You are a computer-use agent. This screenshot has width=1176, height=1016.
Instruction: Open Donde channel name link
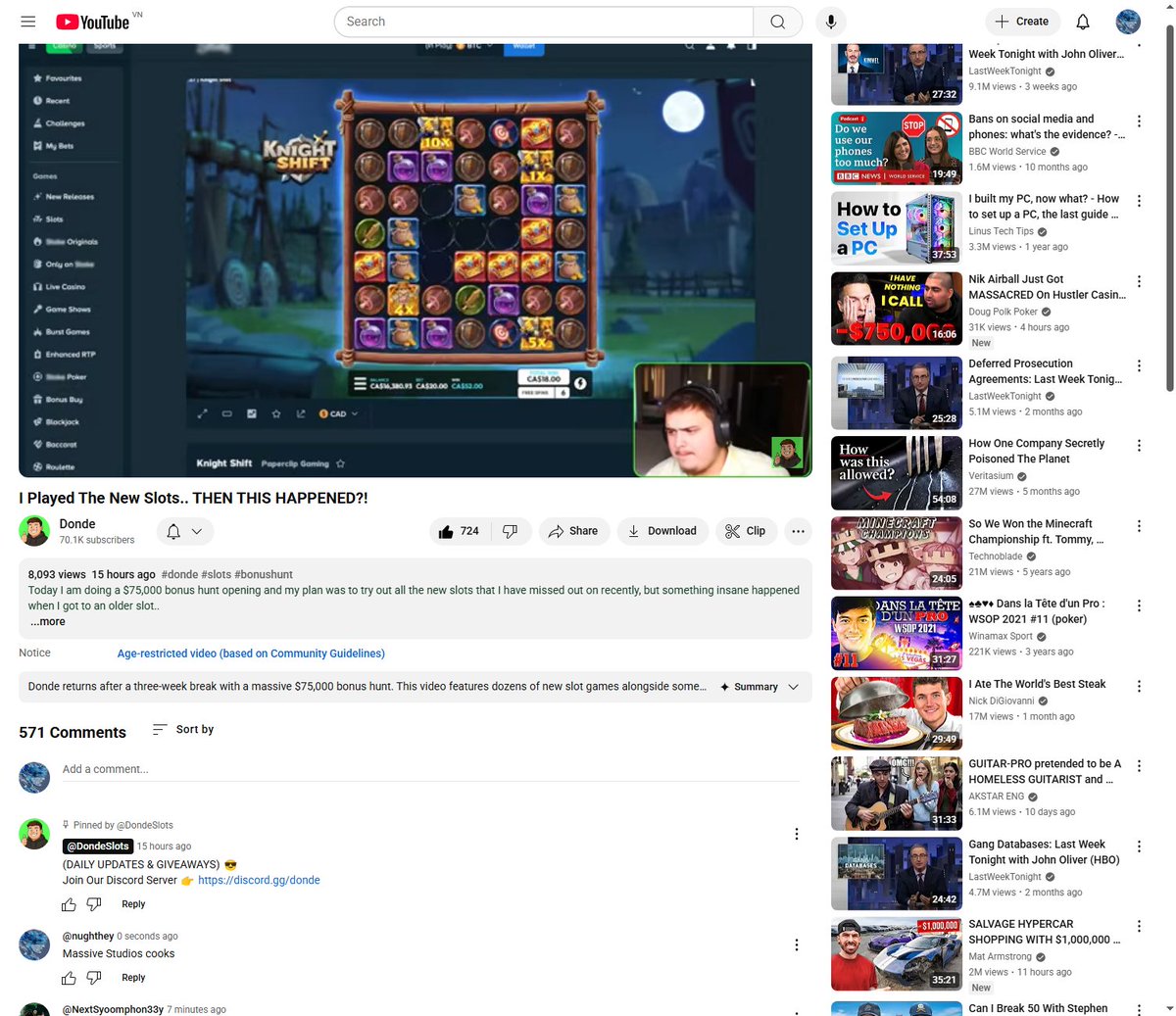tap(77, 524)
